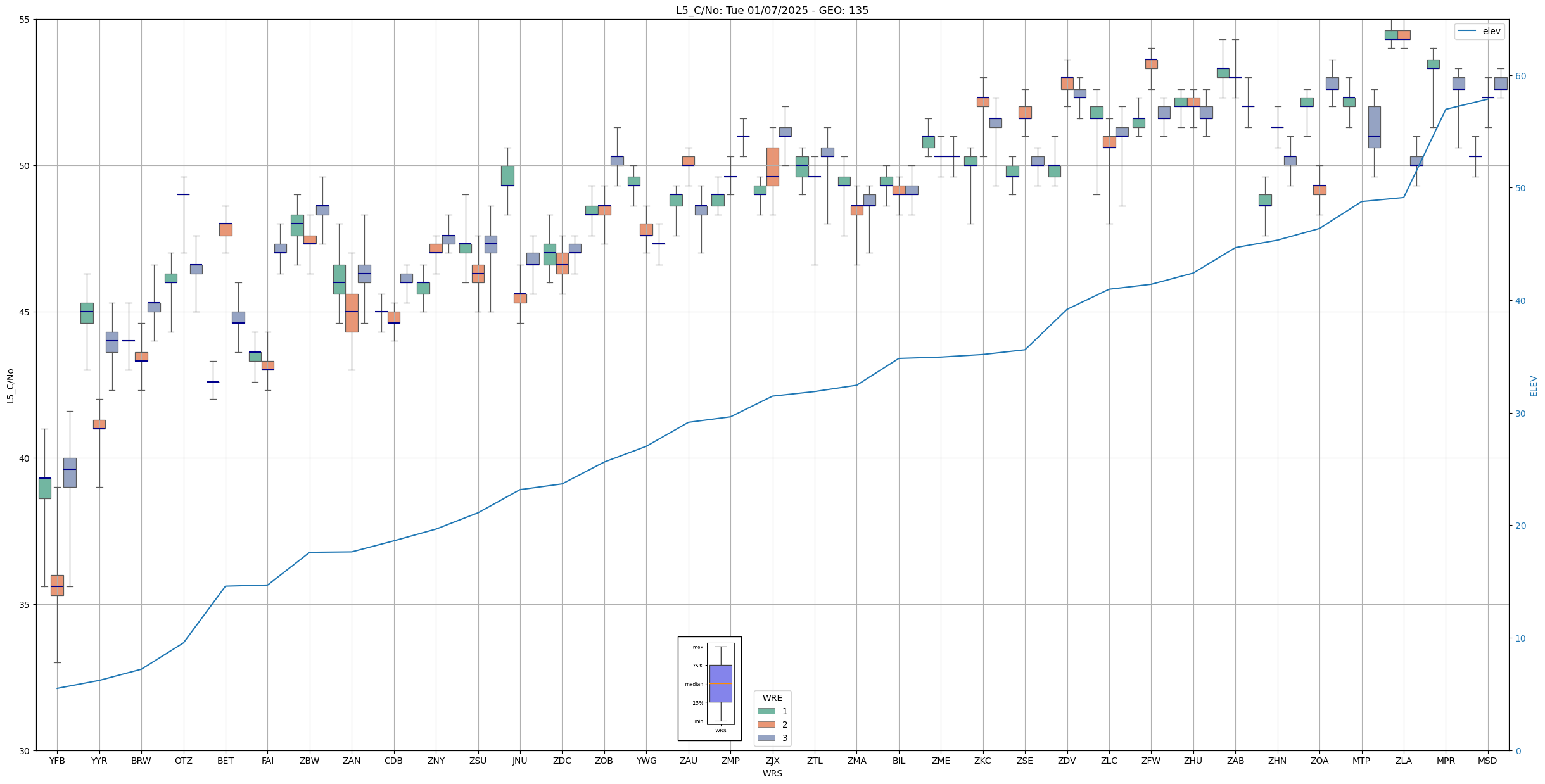Click the 60 tick on right elevation axis
The width and height of the screenshot is (1545, 784).
click(x=1520, y=76)
